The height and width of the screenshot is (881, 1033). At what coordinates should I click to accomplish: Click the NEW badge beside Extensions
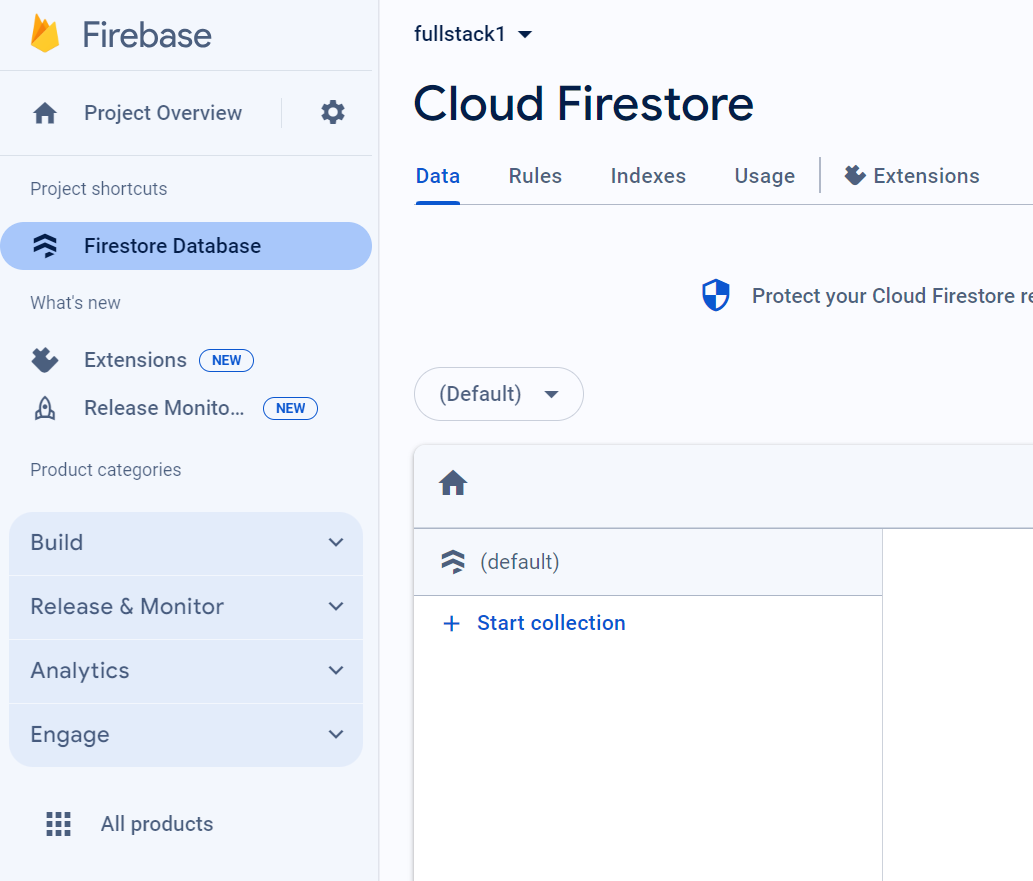[x=226, y=360]
